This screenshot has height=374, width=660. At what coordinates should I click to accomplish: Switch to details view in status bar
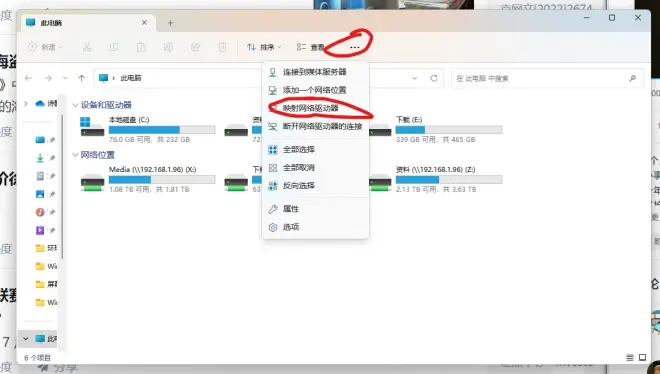tap(630, 358)
